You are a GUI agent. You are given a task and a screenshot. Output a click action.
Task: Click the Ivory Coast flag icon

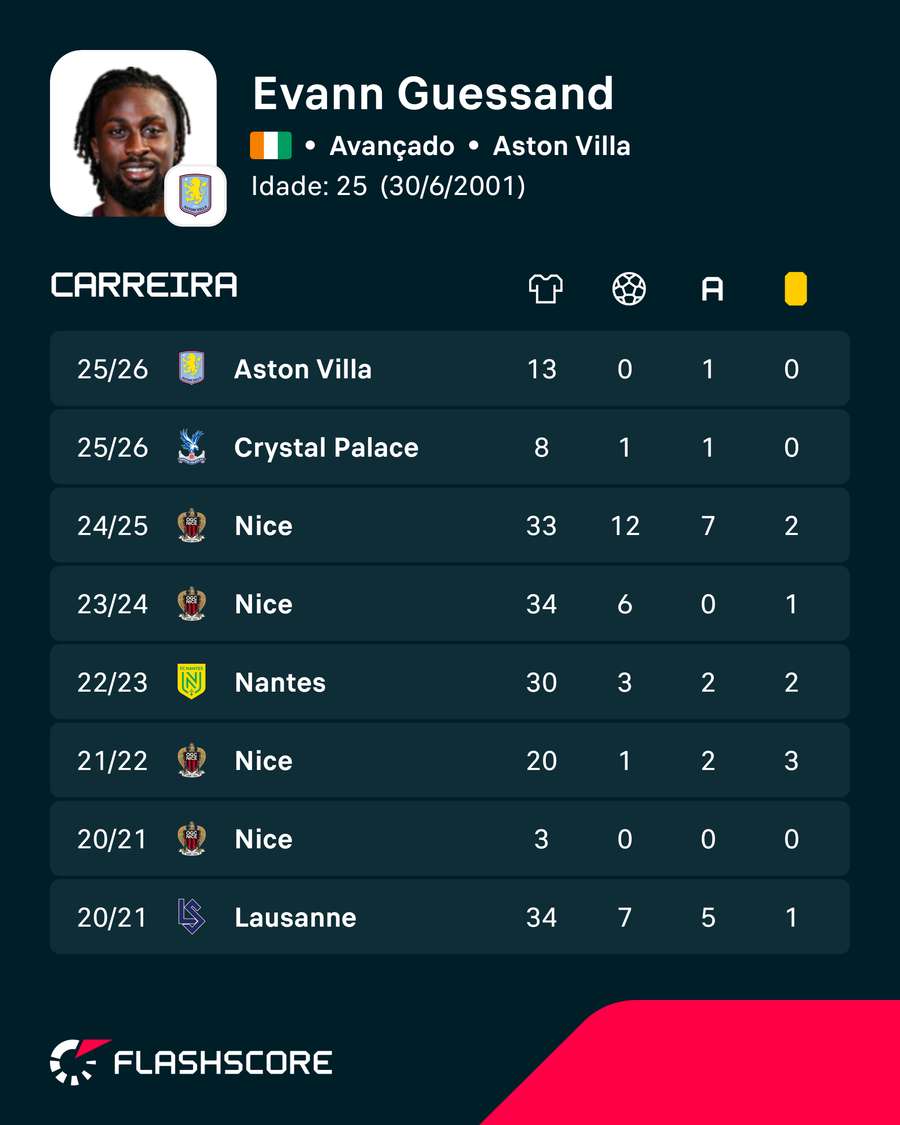tap(271, 146)
